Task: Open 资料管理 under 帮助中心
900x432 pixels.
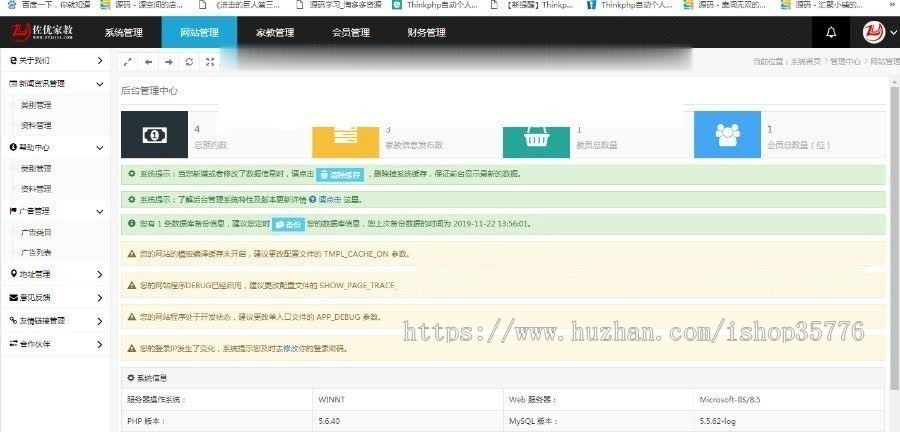Action: click(36, 189)
